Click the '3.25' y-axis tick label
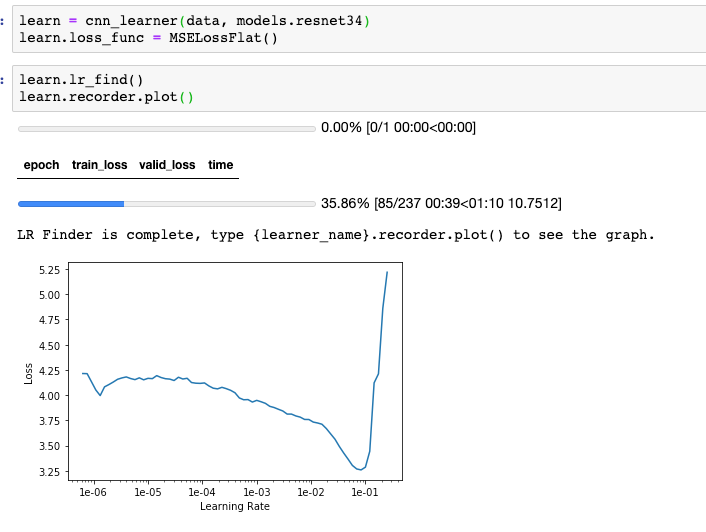This screenshot has height=532, width=706. point(50,472)
